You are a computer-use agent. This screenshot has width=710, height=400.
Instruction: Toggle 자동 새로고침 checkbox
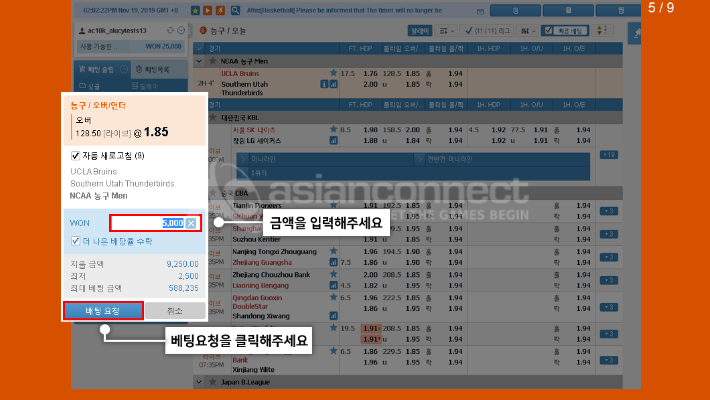coord(76,156)
